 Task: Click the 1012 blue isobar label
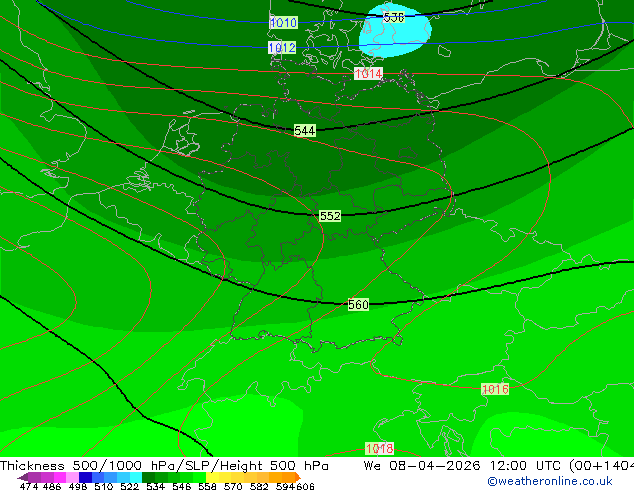[282, 48]
